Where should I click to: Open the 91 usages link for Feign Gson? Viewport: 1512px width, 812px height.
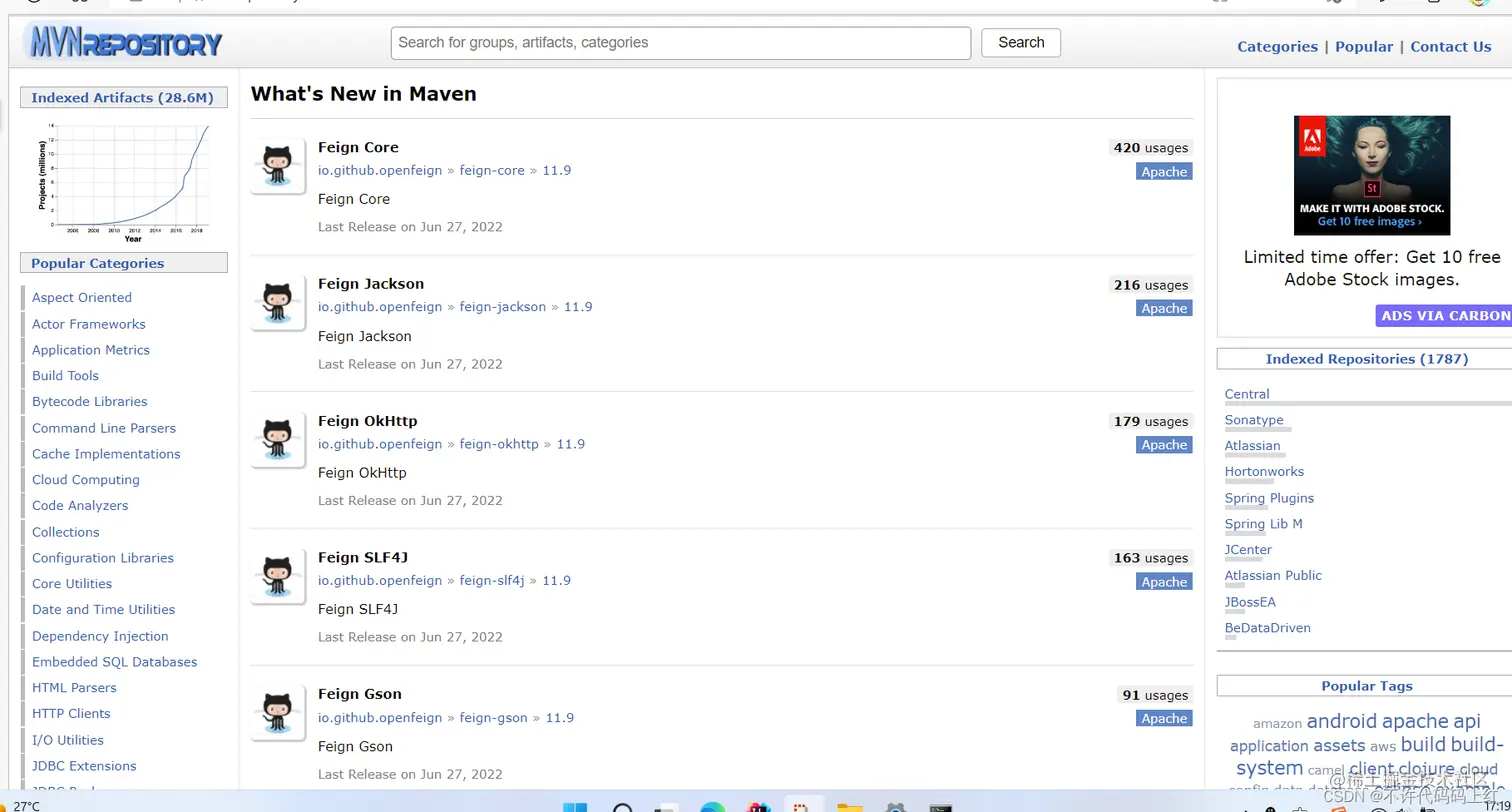click(1155, 695)
